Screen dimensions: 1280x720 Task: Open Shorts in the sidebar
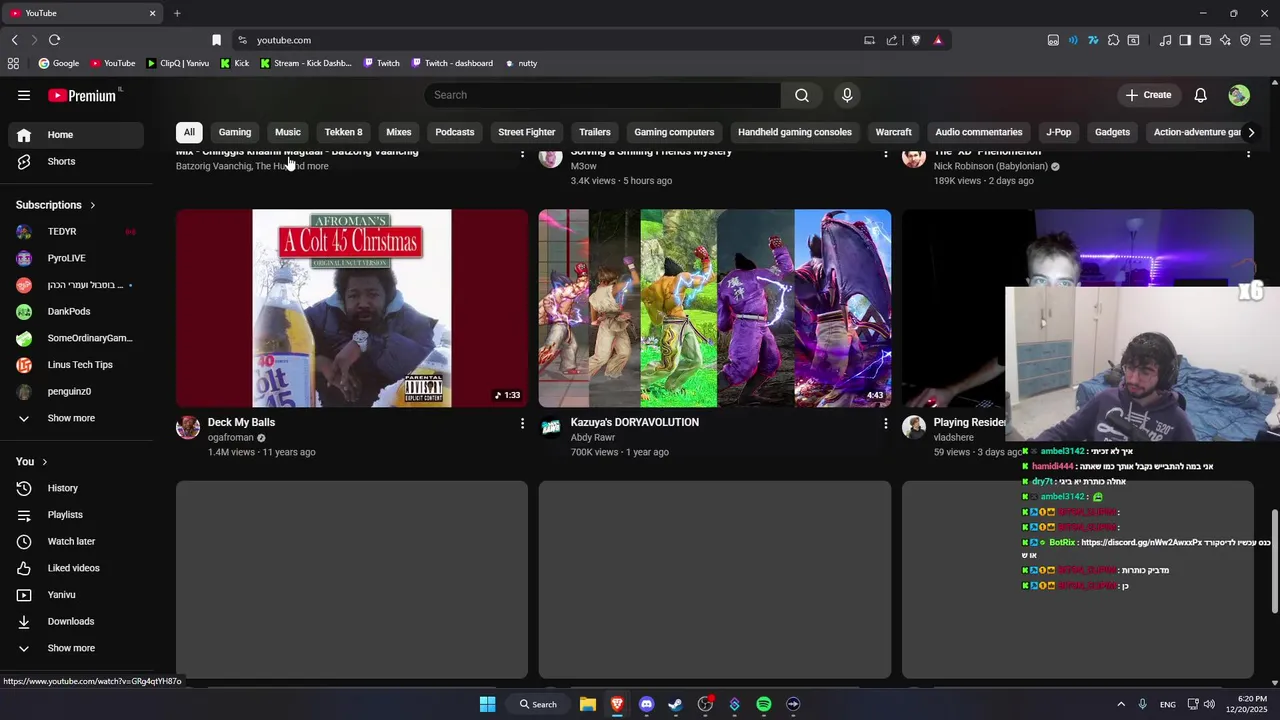tap(76, 161)
